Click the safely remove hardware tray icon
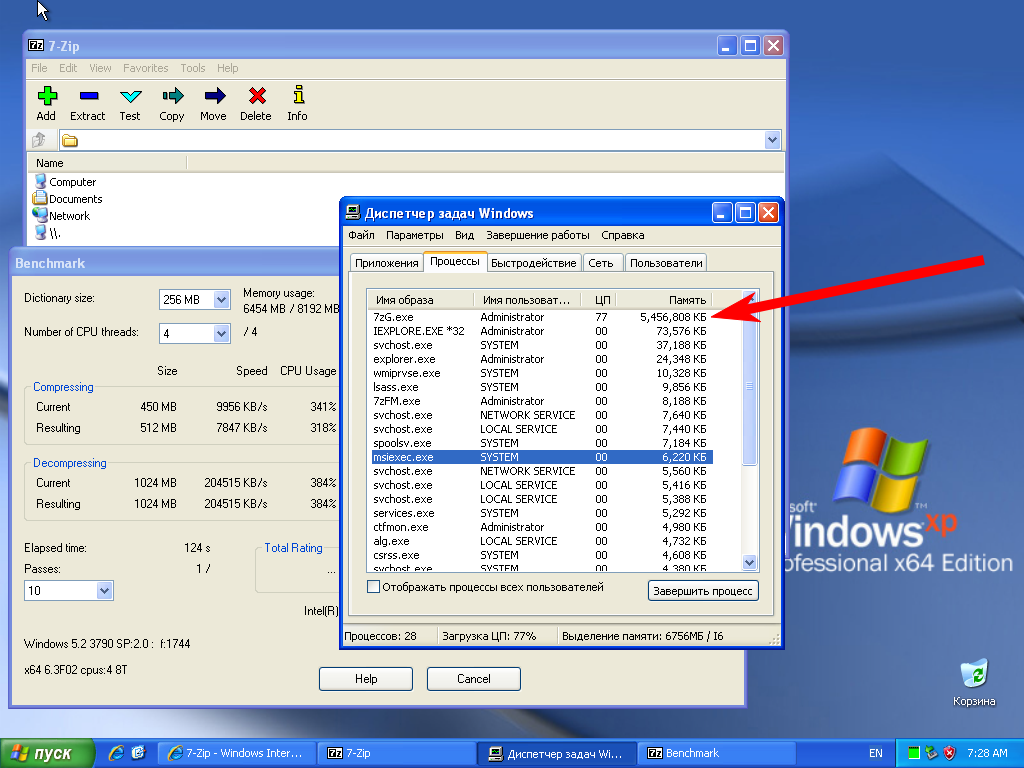 [931, 753]
